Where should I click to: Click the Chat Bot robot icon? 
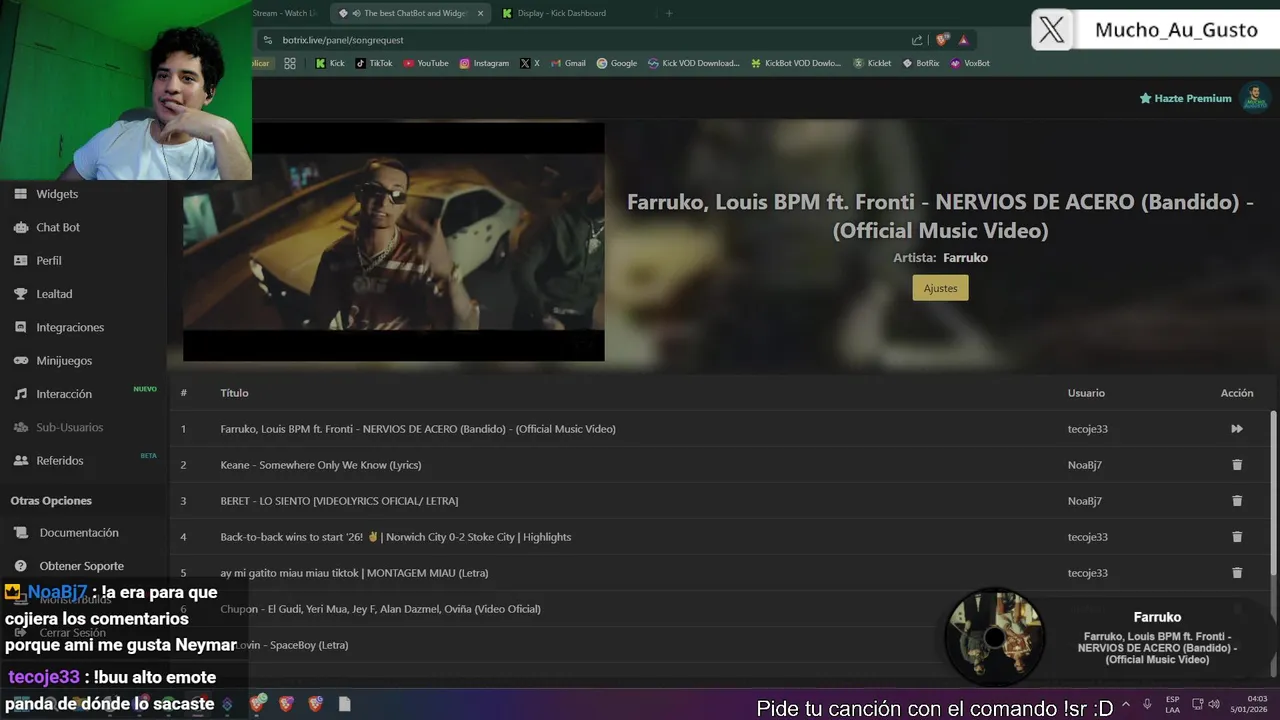tap(20, 227)
